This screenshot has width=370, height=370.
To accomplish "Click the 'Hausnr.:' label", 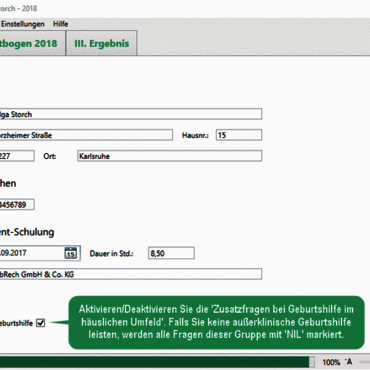I will 195,135.
